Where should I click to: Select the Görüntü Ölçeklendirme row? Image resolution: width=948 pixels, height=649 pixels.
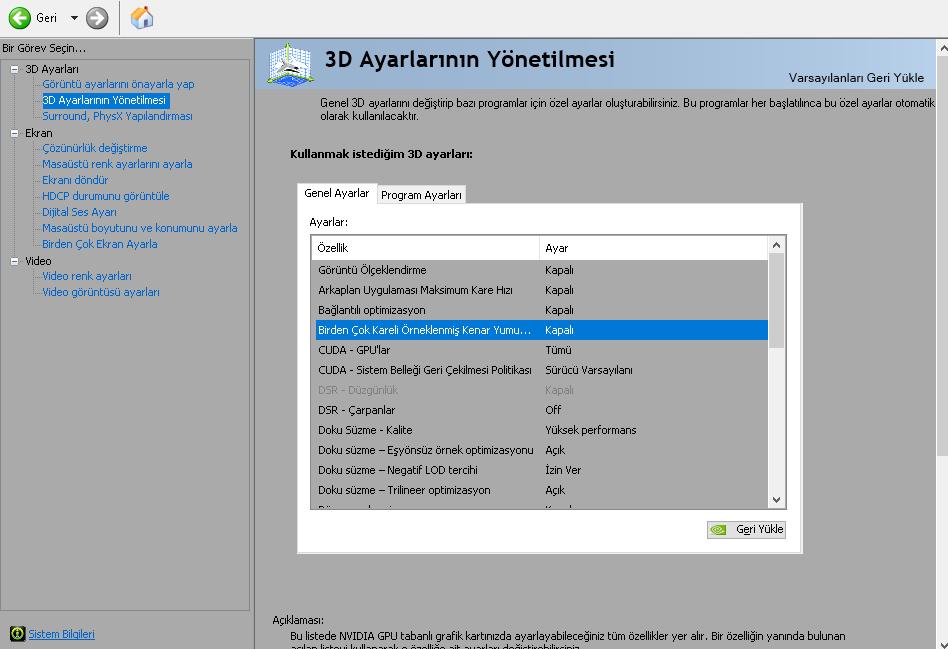pyautogui.click(x=540, y=270)
